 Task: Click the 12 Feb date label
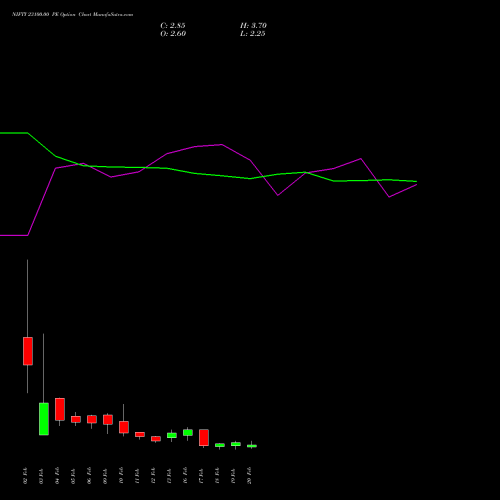154,476
